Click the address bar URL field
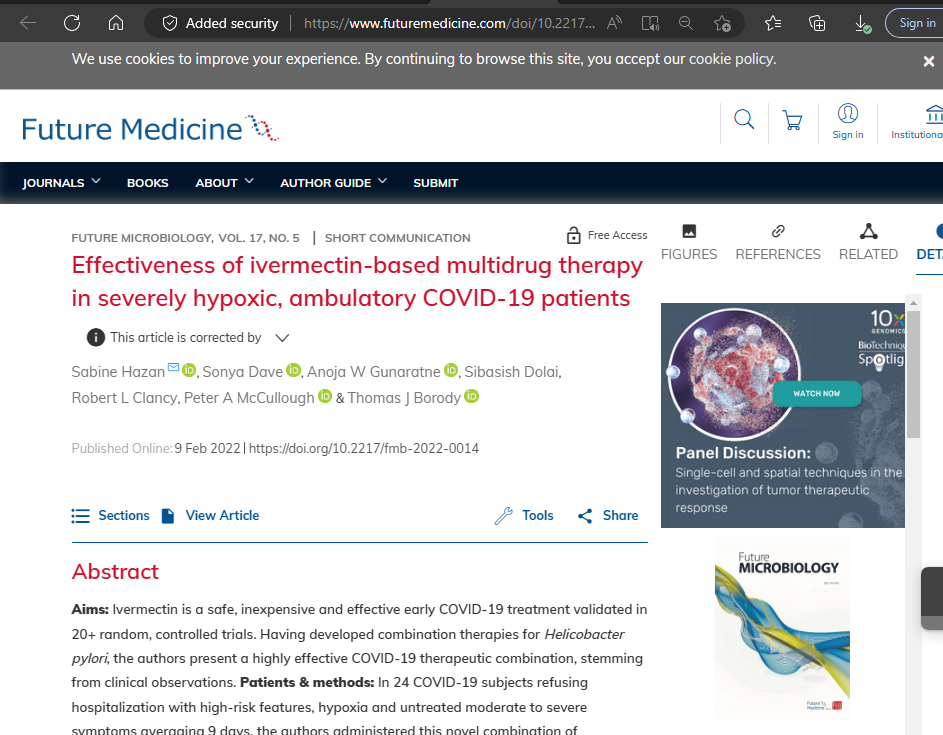The image size is (943, 735). tap(449, 23)
